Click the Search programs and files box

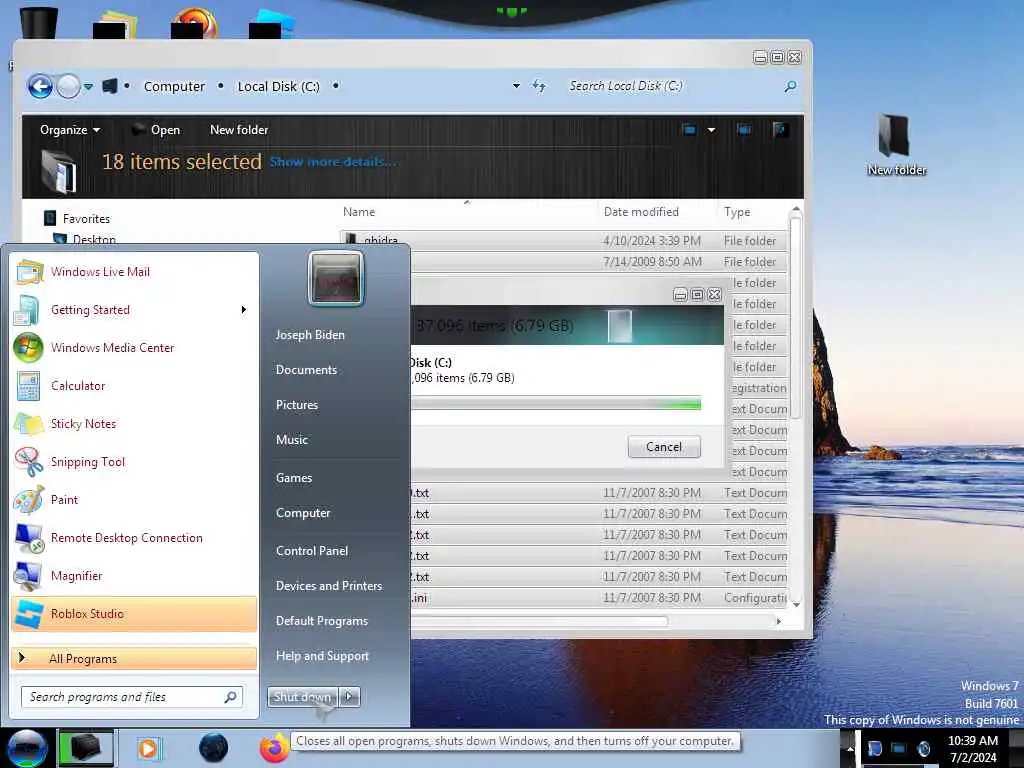(x=132, y=697)
